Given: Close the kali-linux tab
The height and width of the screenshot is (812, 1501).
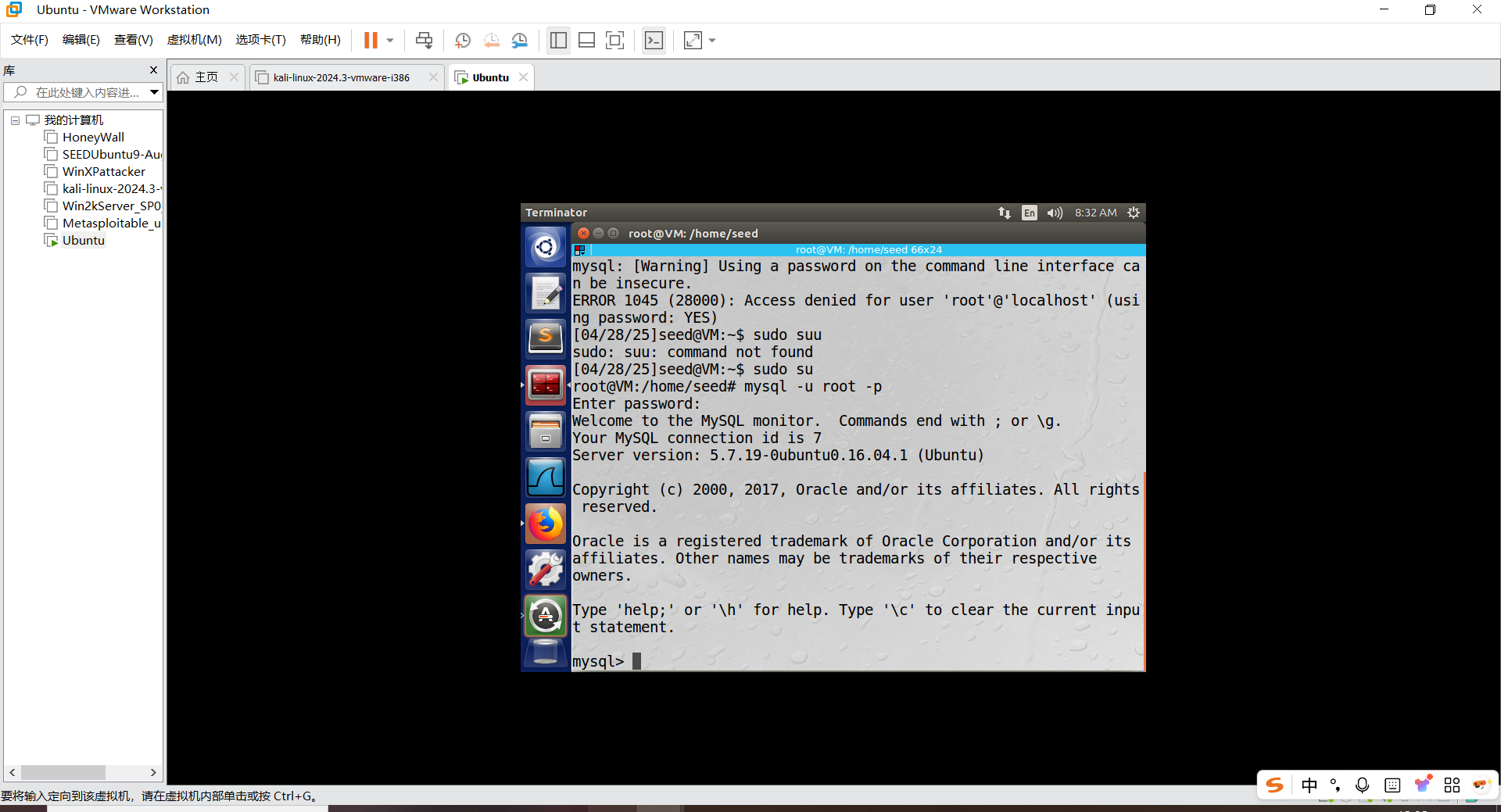Looking at the screenshot, I should click(433, 77).
